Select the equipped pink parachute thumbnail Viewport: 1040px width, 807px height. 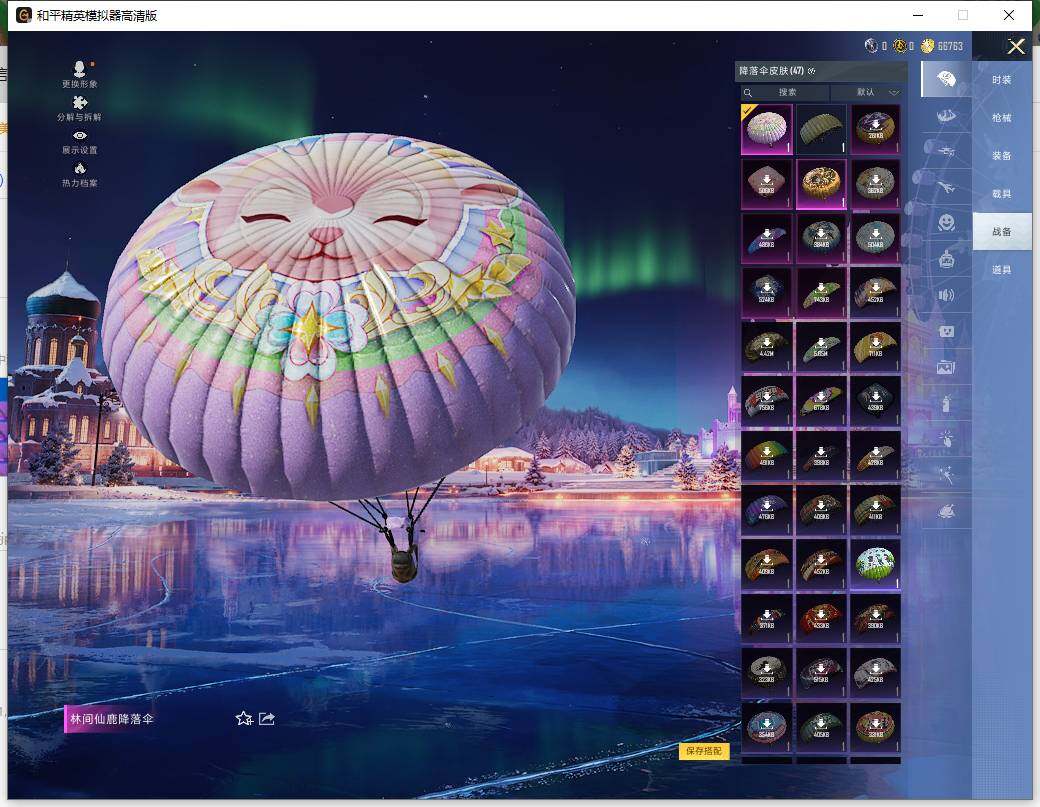tap(766, 129)
